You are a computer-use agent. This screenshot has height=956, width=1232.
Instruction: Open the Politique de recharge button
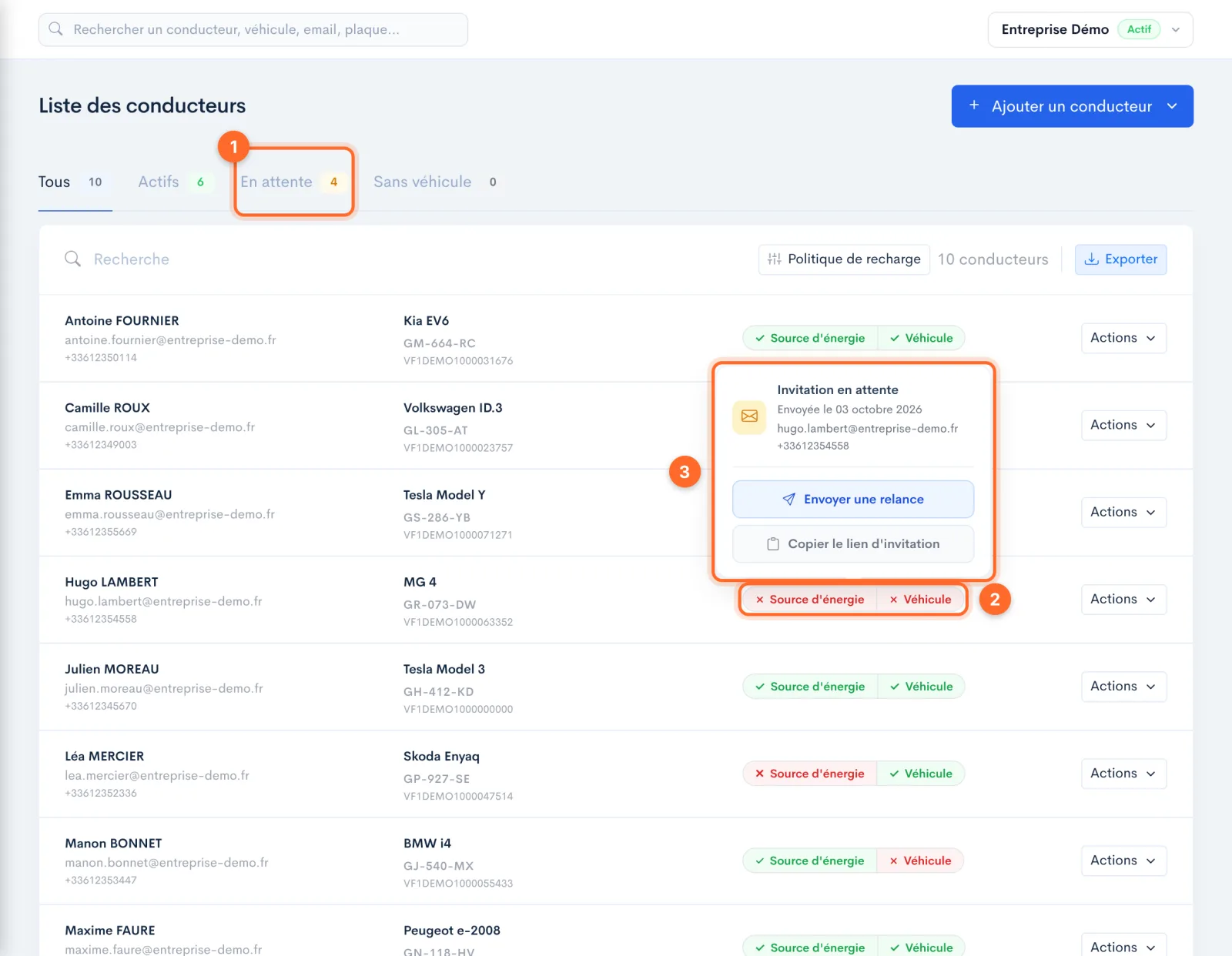[844, 259]
